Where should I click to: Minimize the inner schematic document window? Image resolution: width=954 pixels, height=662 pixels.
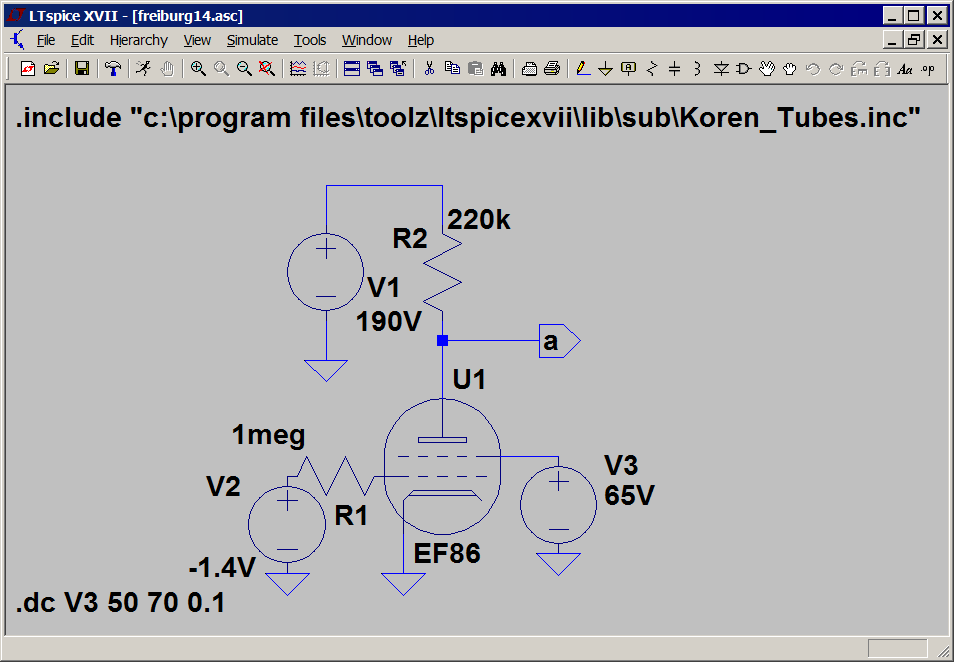tap(893, 40)
